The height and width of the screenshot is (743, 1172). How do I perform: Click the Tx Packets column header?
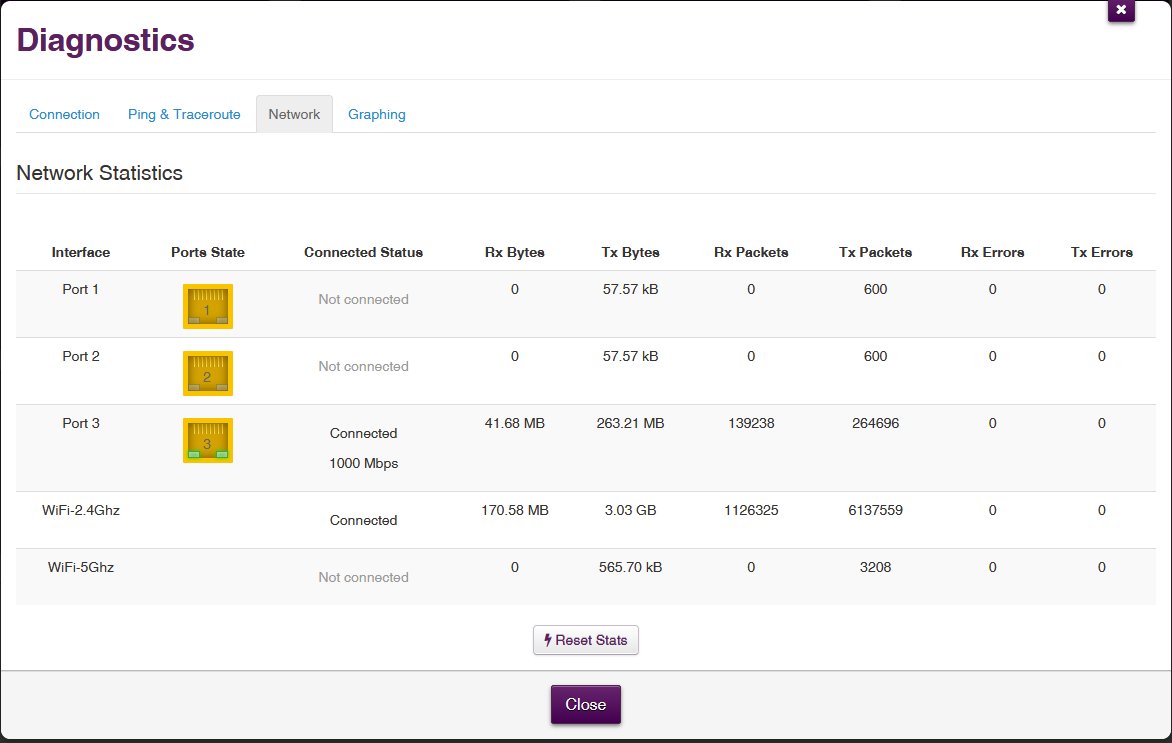click(875, 252)
